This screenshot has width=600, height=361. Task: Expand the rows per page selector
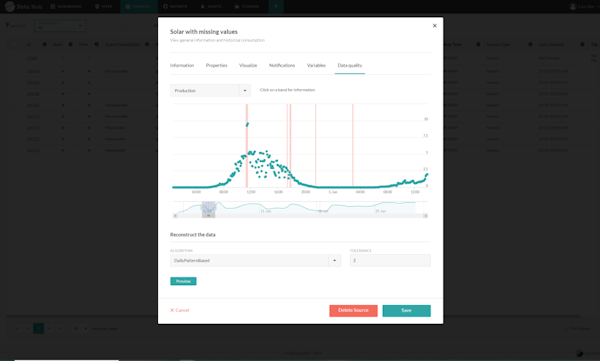tap(80, 328)
